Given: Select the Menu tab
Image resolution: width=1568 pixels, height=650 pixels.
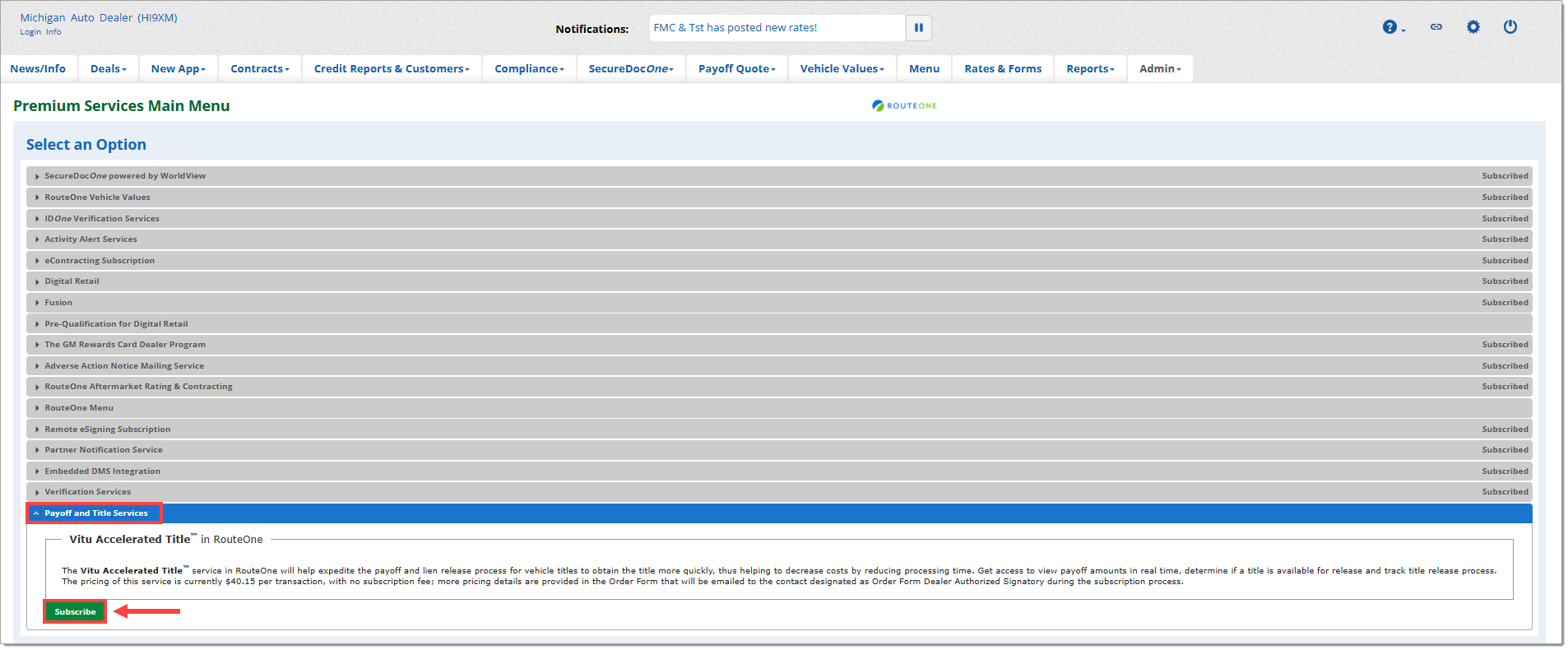Looking at the screenshot, I should pos(925,69).
